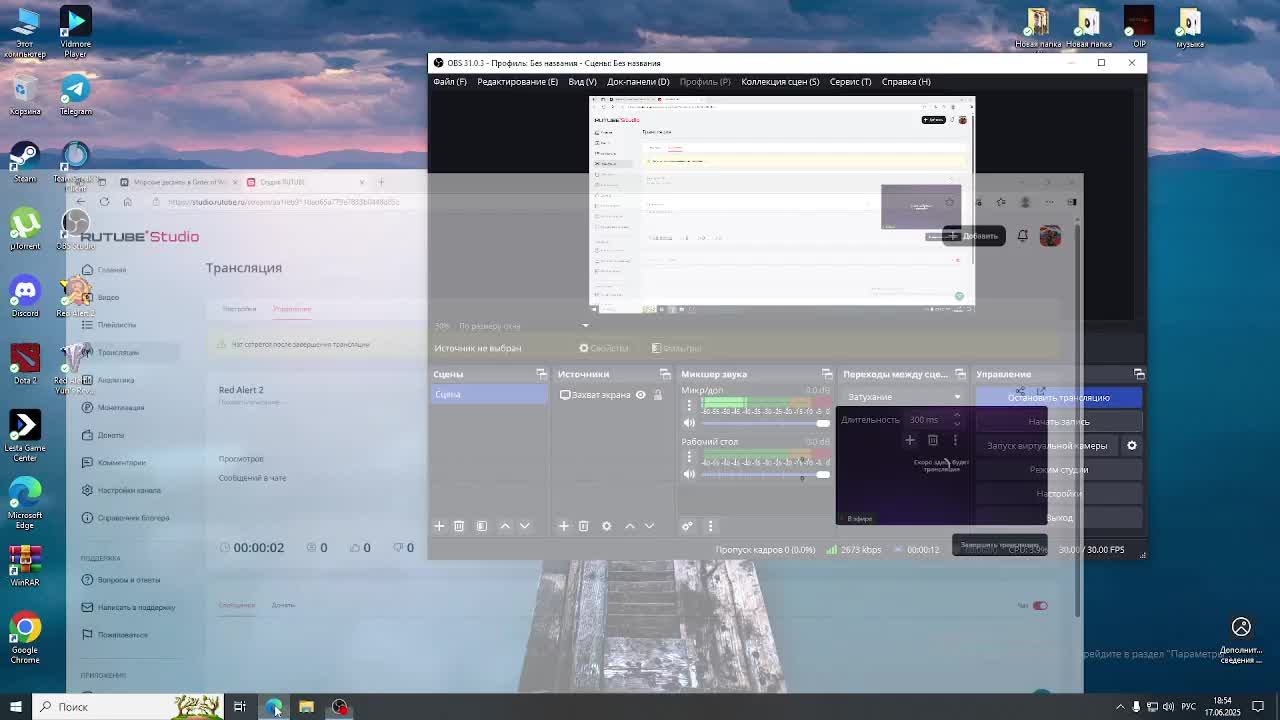Switch to the Настройки tab in RUTUBE Studio
This screenshot has width=1280, height=720.
pyautogui.click(x=239, y=309)
